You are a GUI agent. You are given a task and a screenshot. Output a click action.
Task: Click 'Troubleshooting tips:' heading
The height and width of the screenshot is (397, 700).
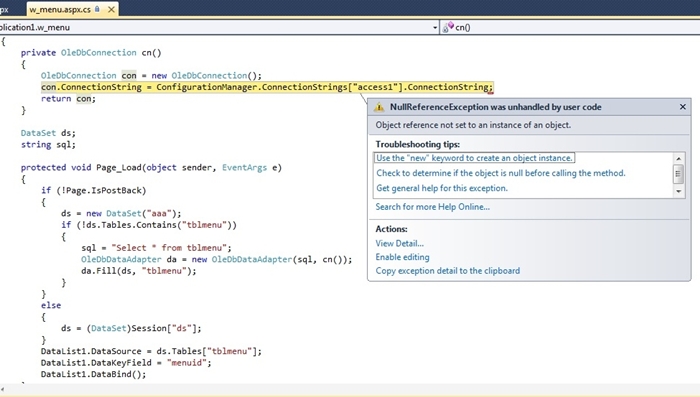tap(418, 144)
